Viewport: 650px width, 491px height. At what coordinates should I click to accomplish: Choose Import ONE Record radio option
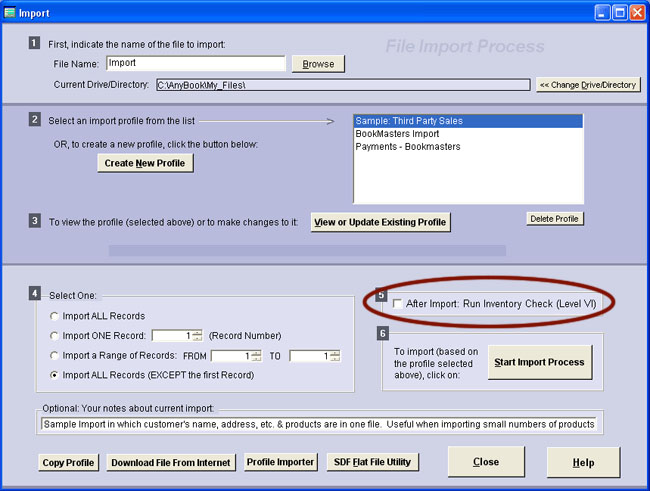(54, 335)
